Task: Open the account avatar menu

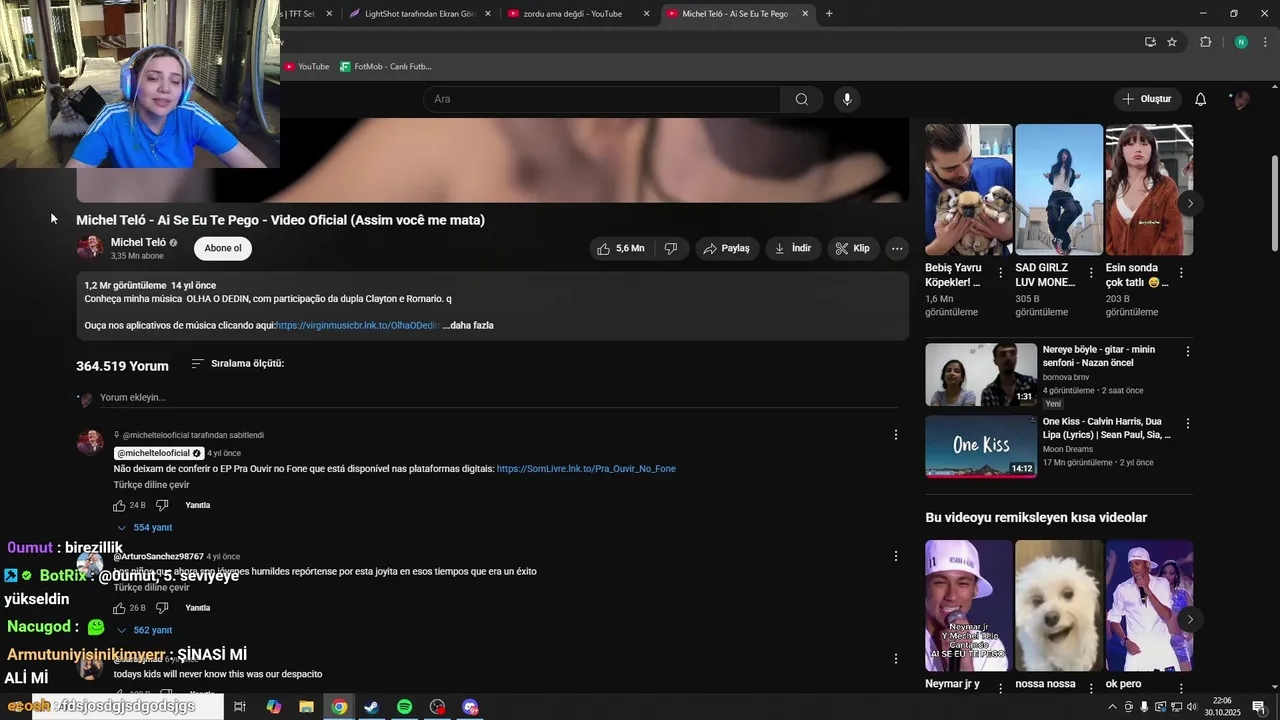Action: [x=1241, y=99]
